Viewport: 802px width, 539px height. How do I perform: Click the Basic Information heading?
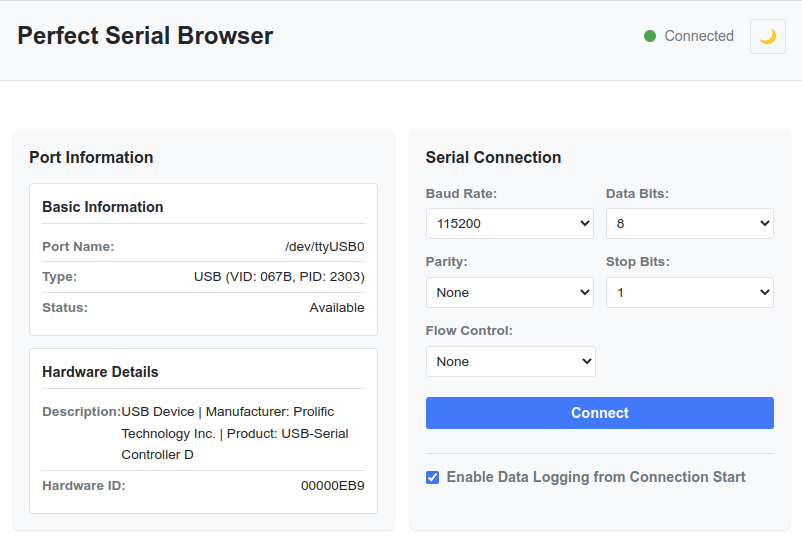click(103, 207)
